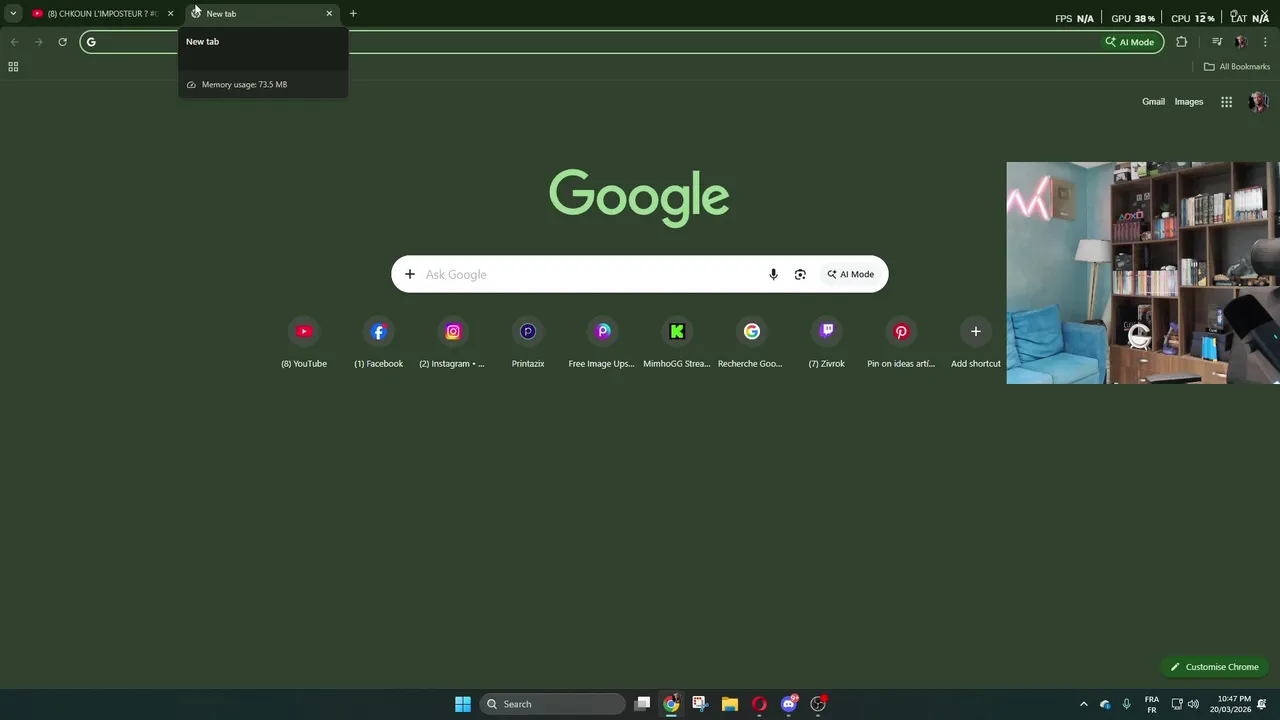Open the Recherche Goo... shortcut
The image size is (1280, 720).
click(751, 343)
